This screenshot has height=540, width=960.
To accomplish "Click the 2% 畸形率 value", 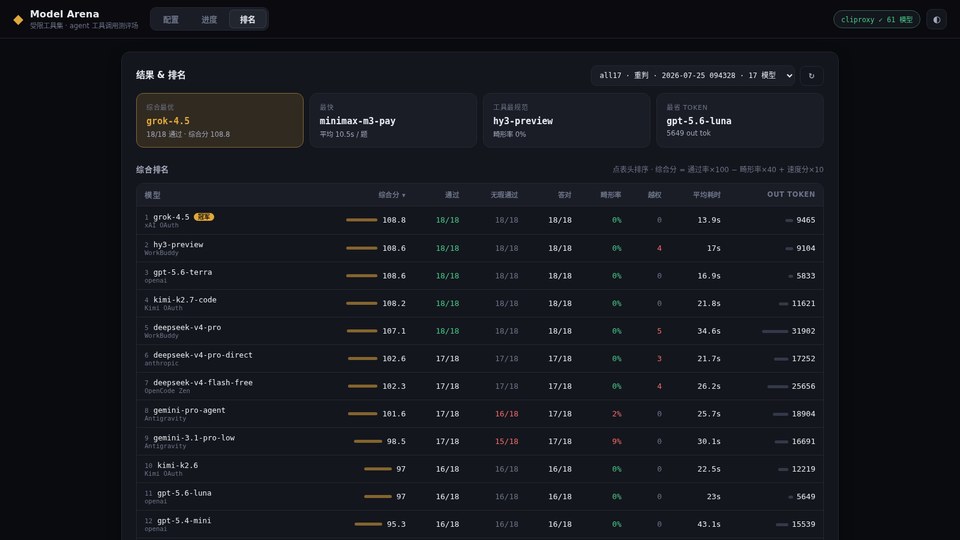I will (617, 414).
